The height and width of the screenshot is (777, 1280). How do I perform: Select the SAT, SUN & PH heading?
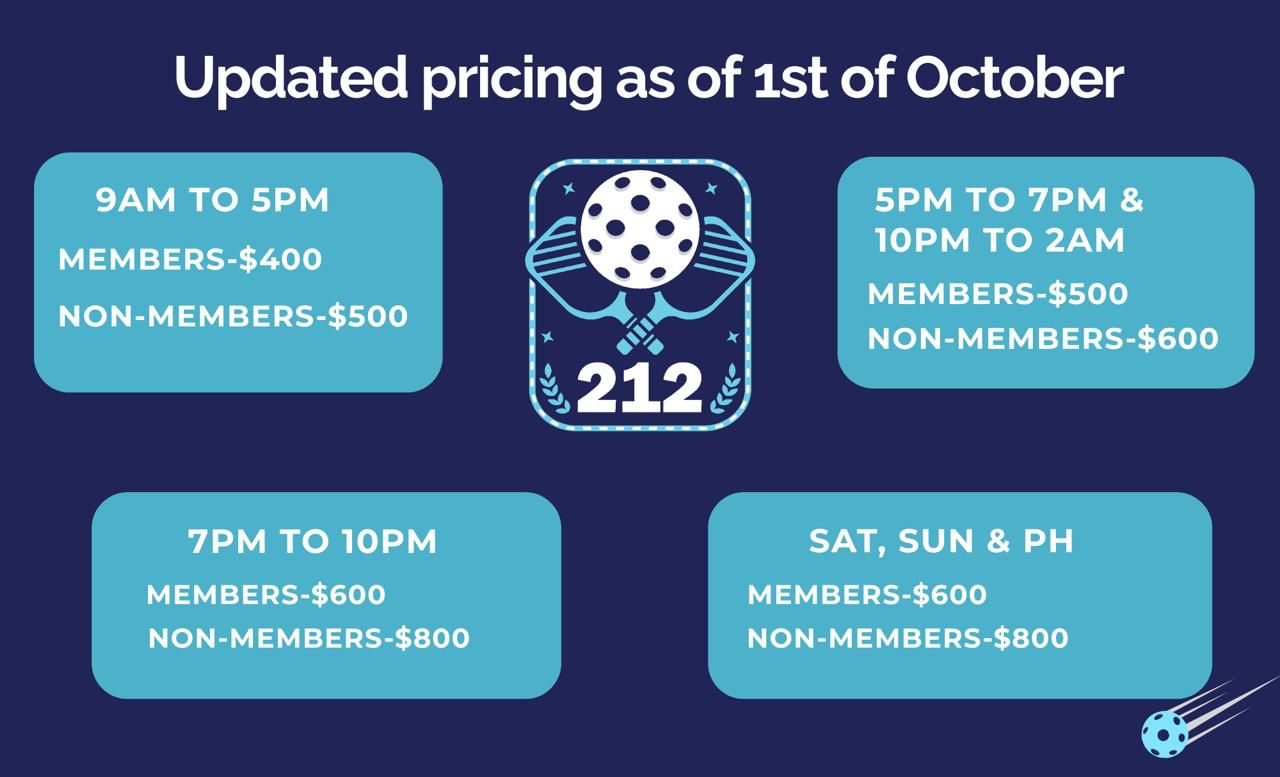tap(941, 541)
